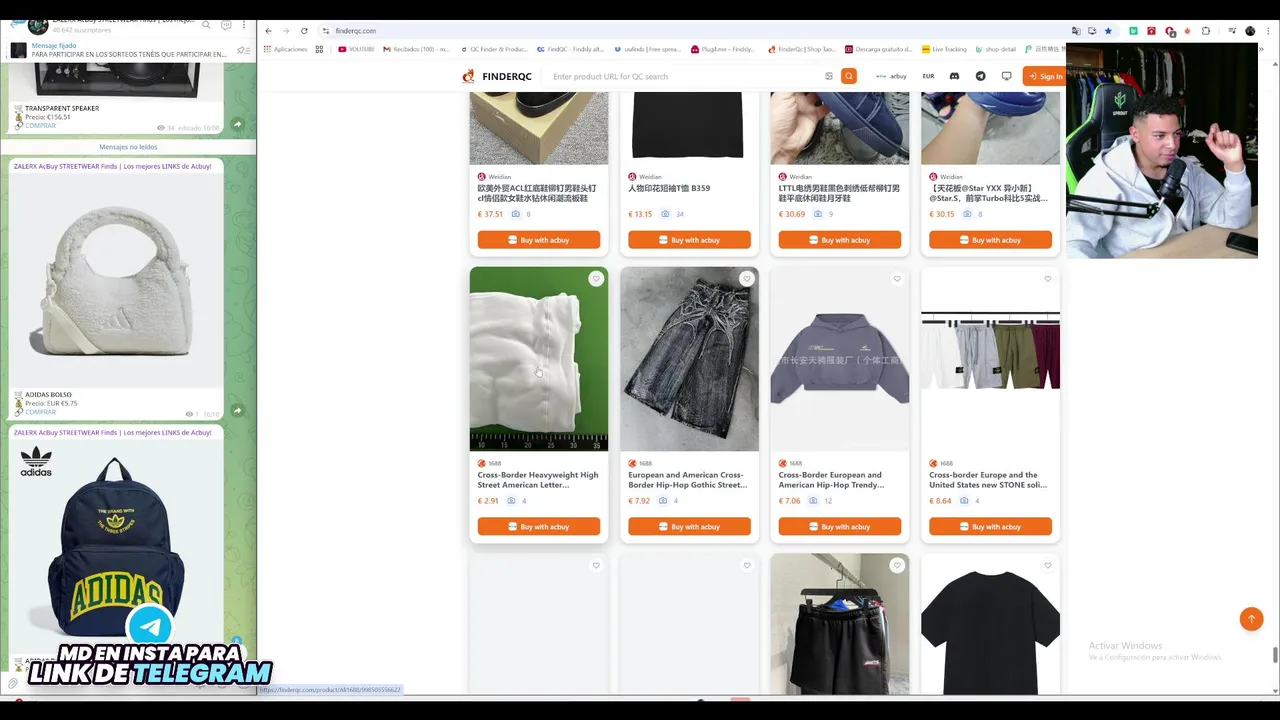Open the gothic hip-hop jeans thumbnail

pyautogui.click(x=689, y=359)
